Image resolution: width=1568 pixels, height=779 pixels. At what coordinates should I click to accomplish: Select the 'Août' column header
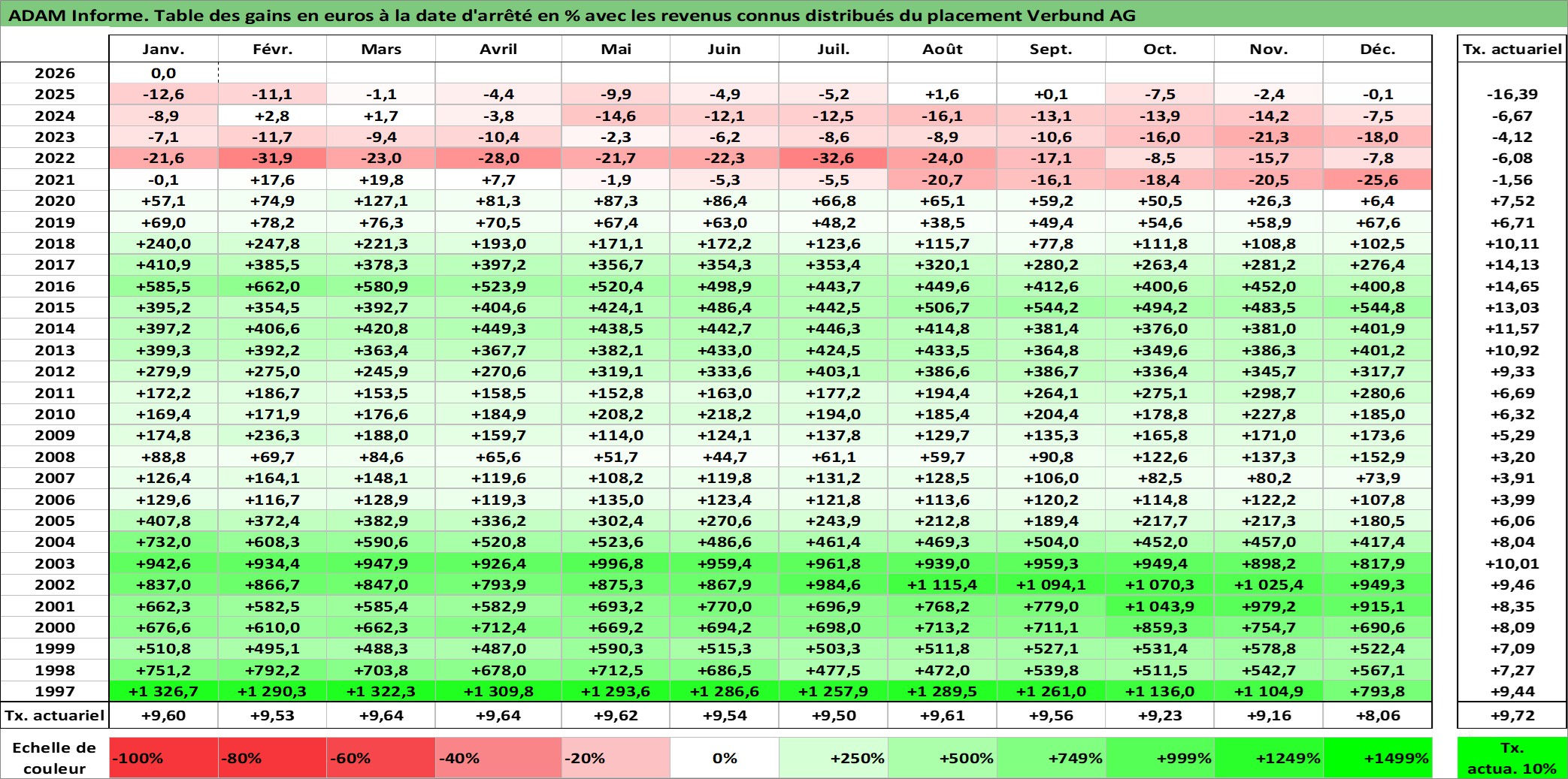[x=943, y=49]
